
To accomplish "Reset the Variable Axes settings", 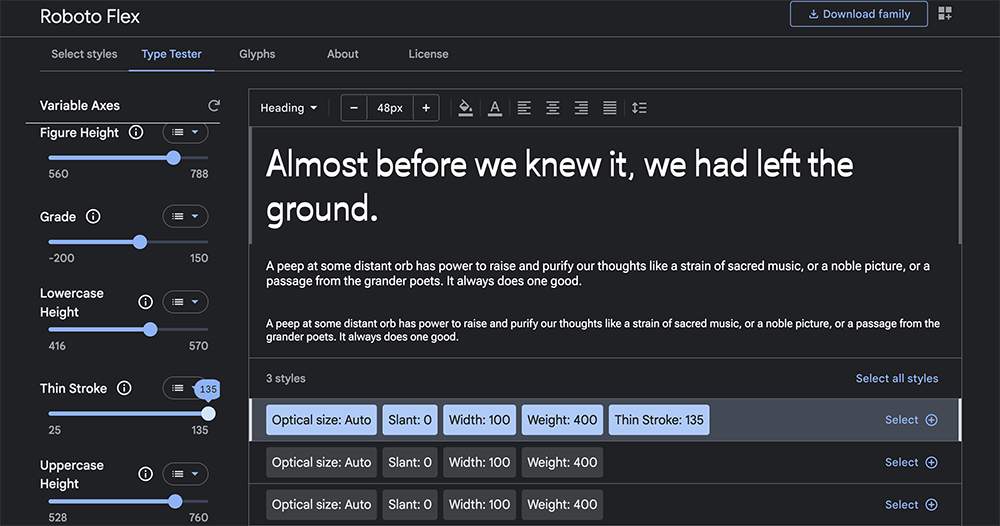I will [213, 106].
